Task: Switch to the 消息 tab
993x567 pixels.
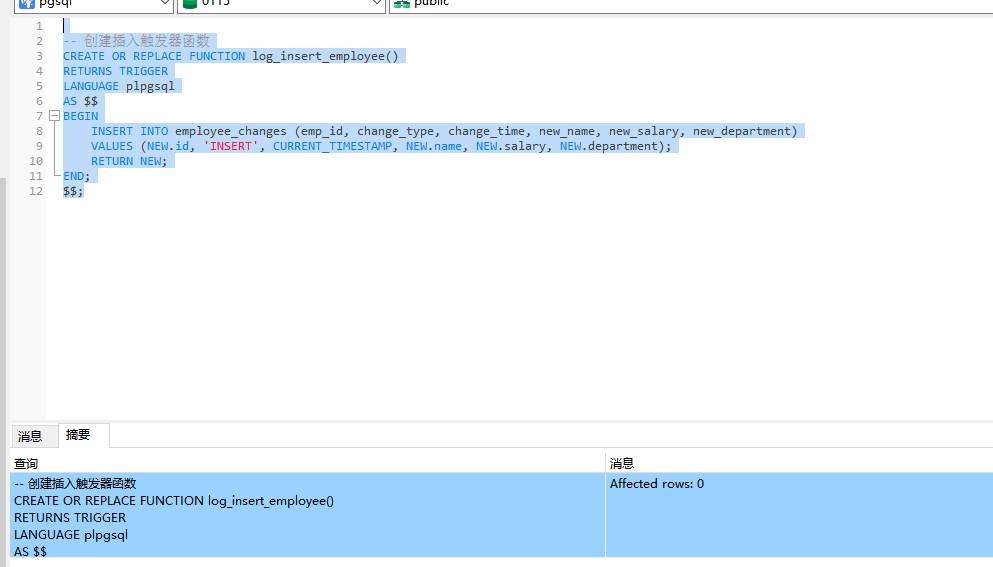Action: click(x=30, y=436)
